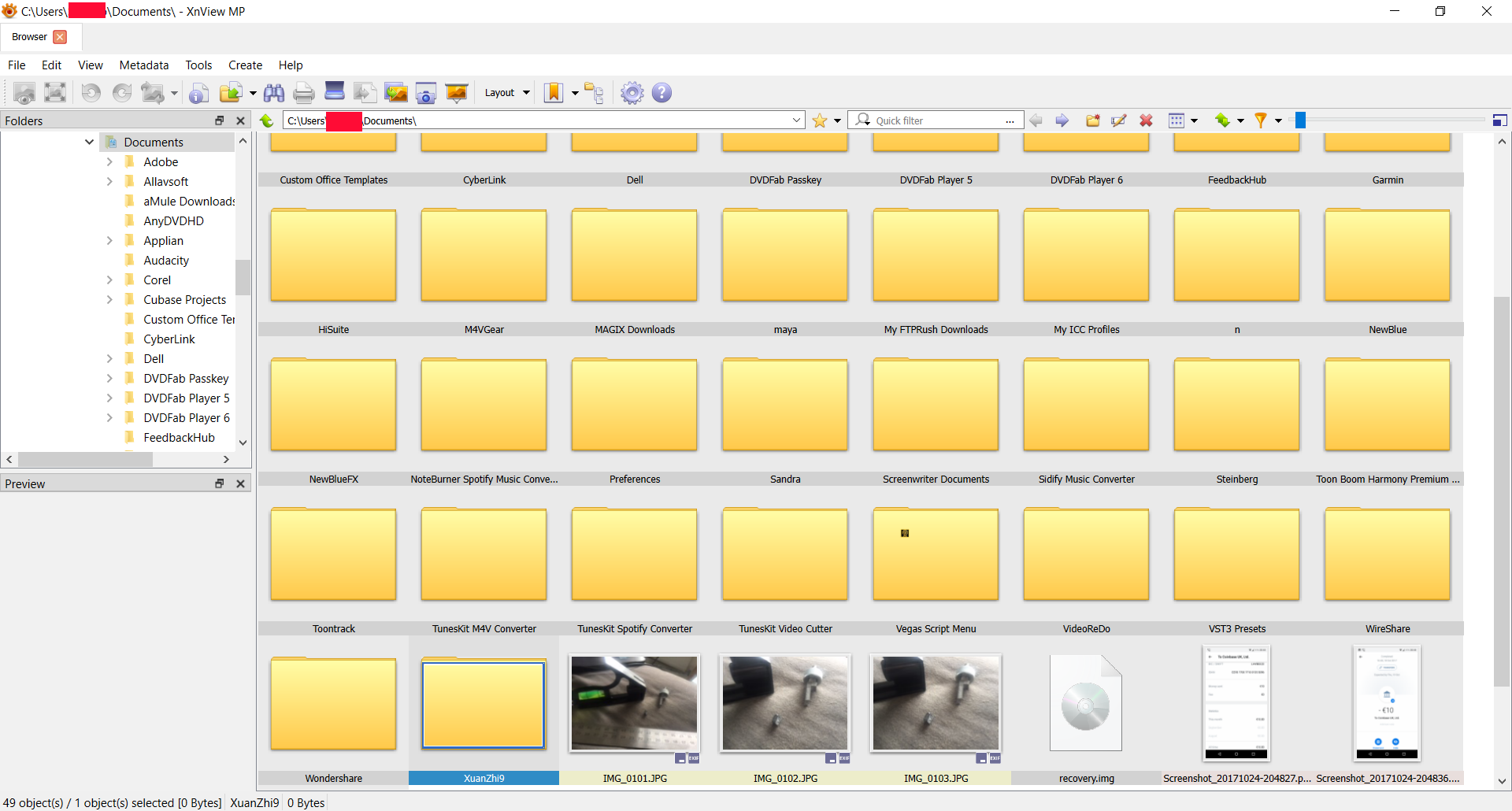Click the thumbnail size slider handle

click(x=1300, y=120)
